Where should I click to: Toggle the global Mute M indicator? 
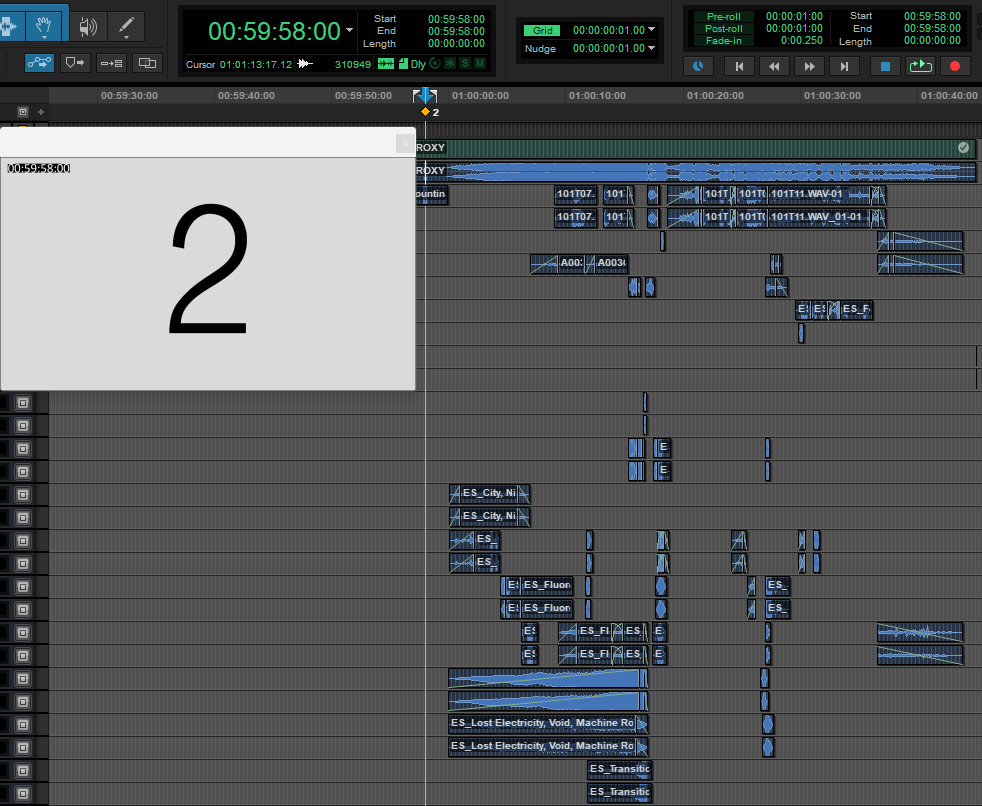480,63
